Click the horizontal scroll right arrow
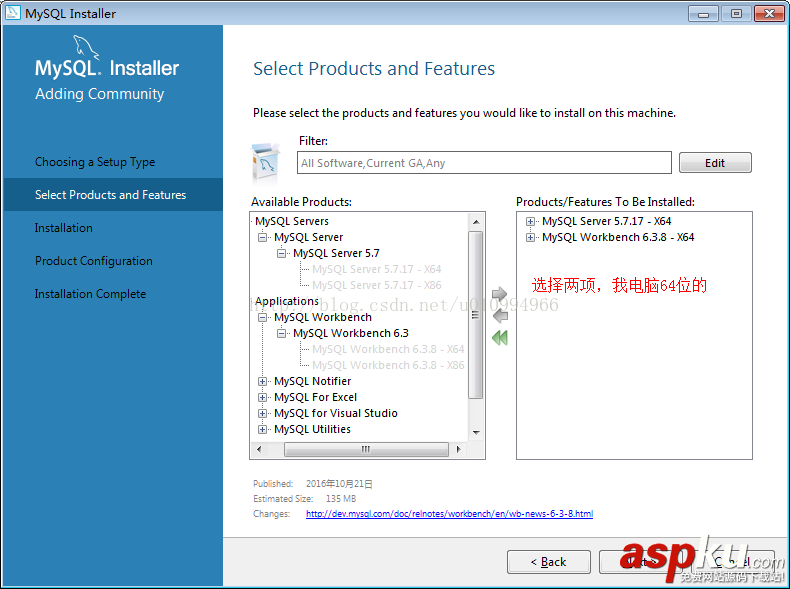The width and height of the screenshot is (790, 589). coord(458,449)
